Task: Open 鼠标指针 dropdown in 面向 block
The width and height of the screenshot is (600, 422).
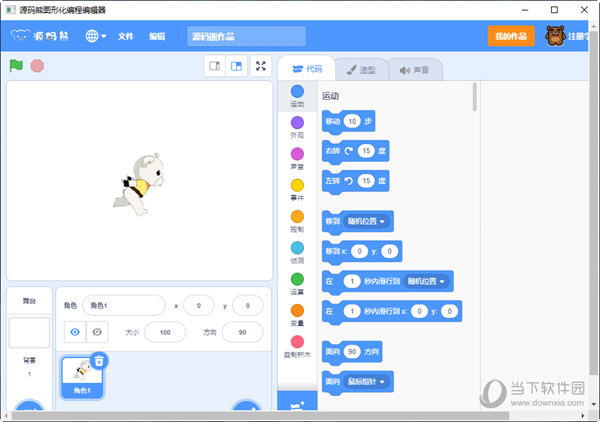Action: [x=366, y=382]
